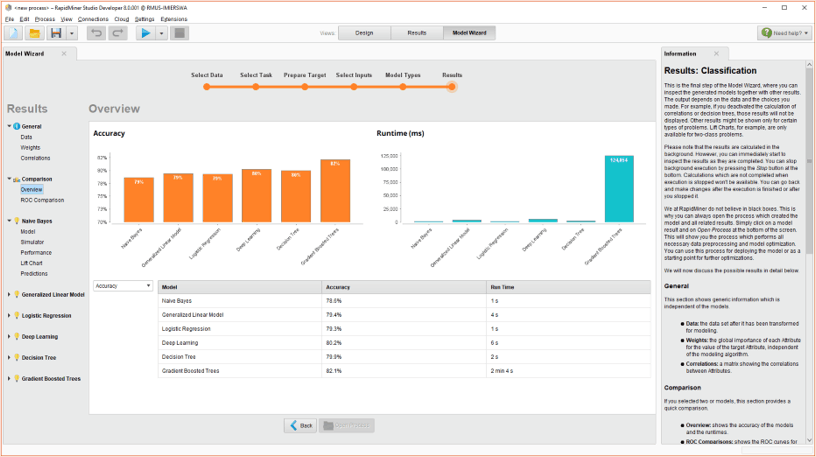Close the Model Wizard tab
This screenshot has height=457, width=816.
coord(66,54)
